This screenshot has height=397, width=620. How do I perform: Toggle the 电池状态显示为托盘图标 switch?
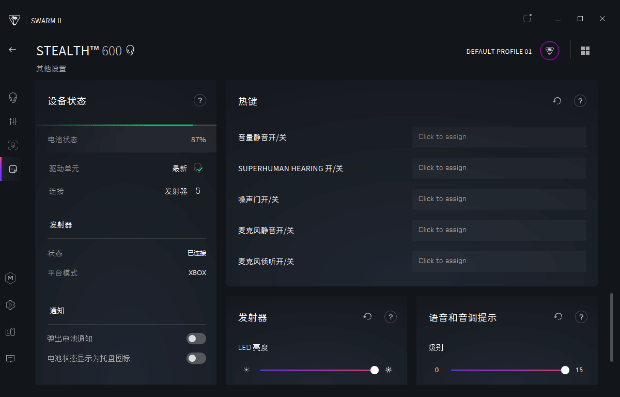[196, 358]
